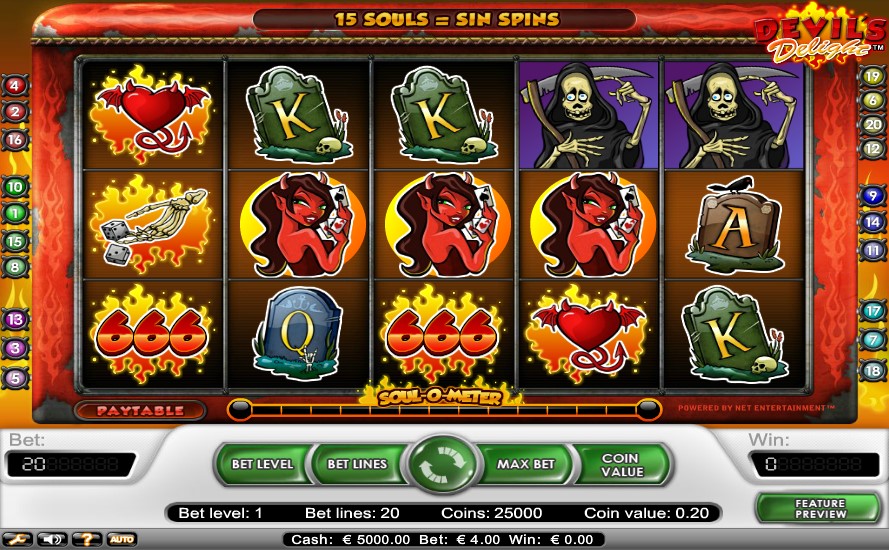This screenshot has width=889, height=550.
Task: Toggle the AUTO play button
Action: point(121,539)
